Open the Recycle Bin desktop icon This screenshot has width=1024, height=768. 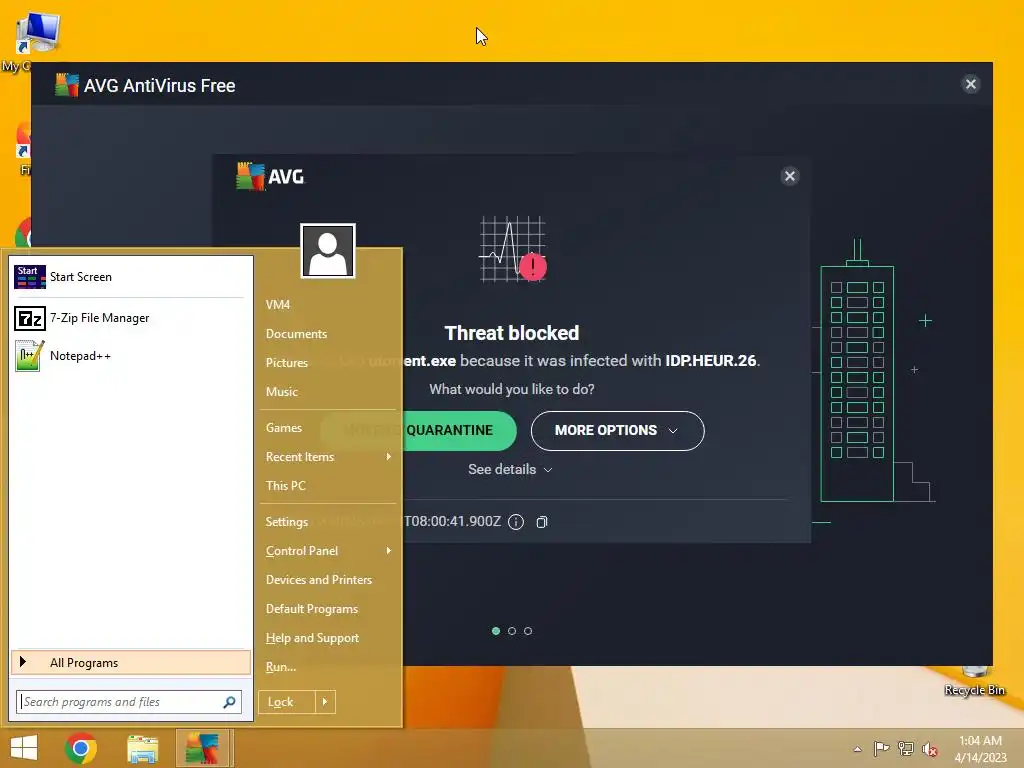coord(974,681)
